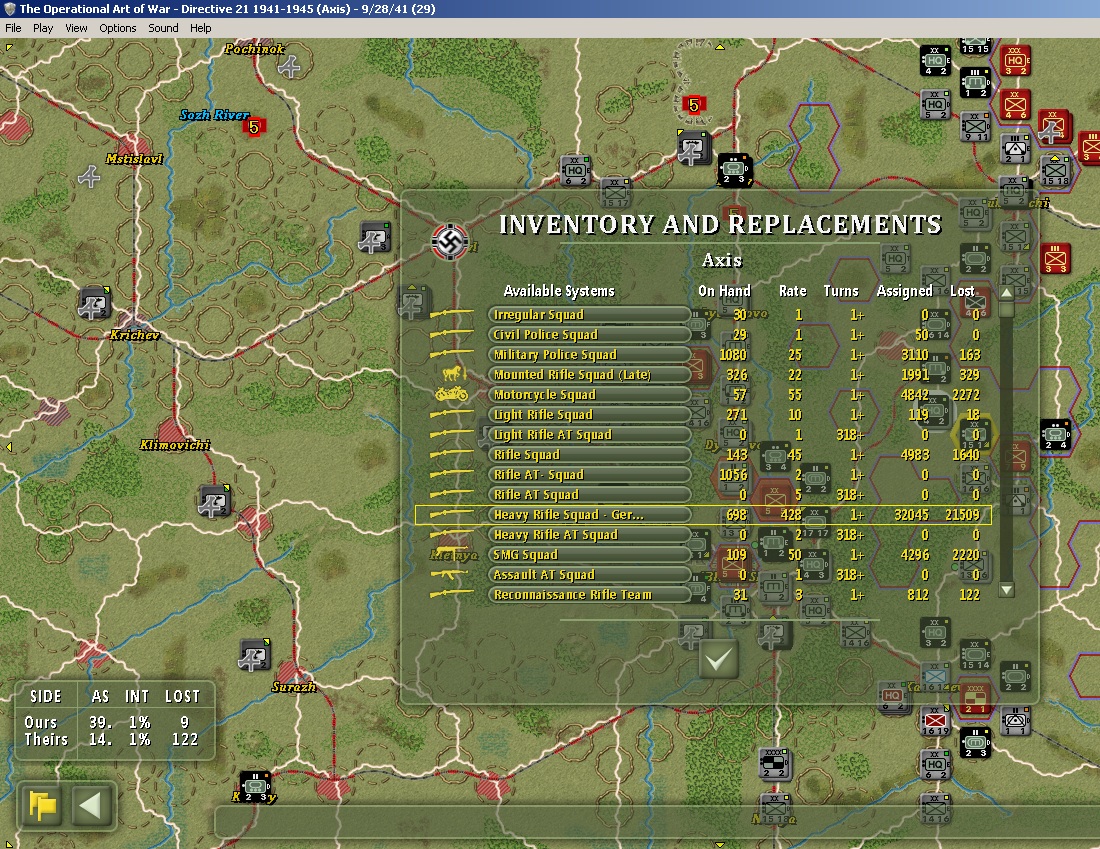Viewport: 1100px width, 849px height.
Task: Click the scroll up arrow in inventory list
Action: tap(1007, 293)
